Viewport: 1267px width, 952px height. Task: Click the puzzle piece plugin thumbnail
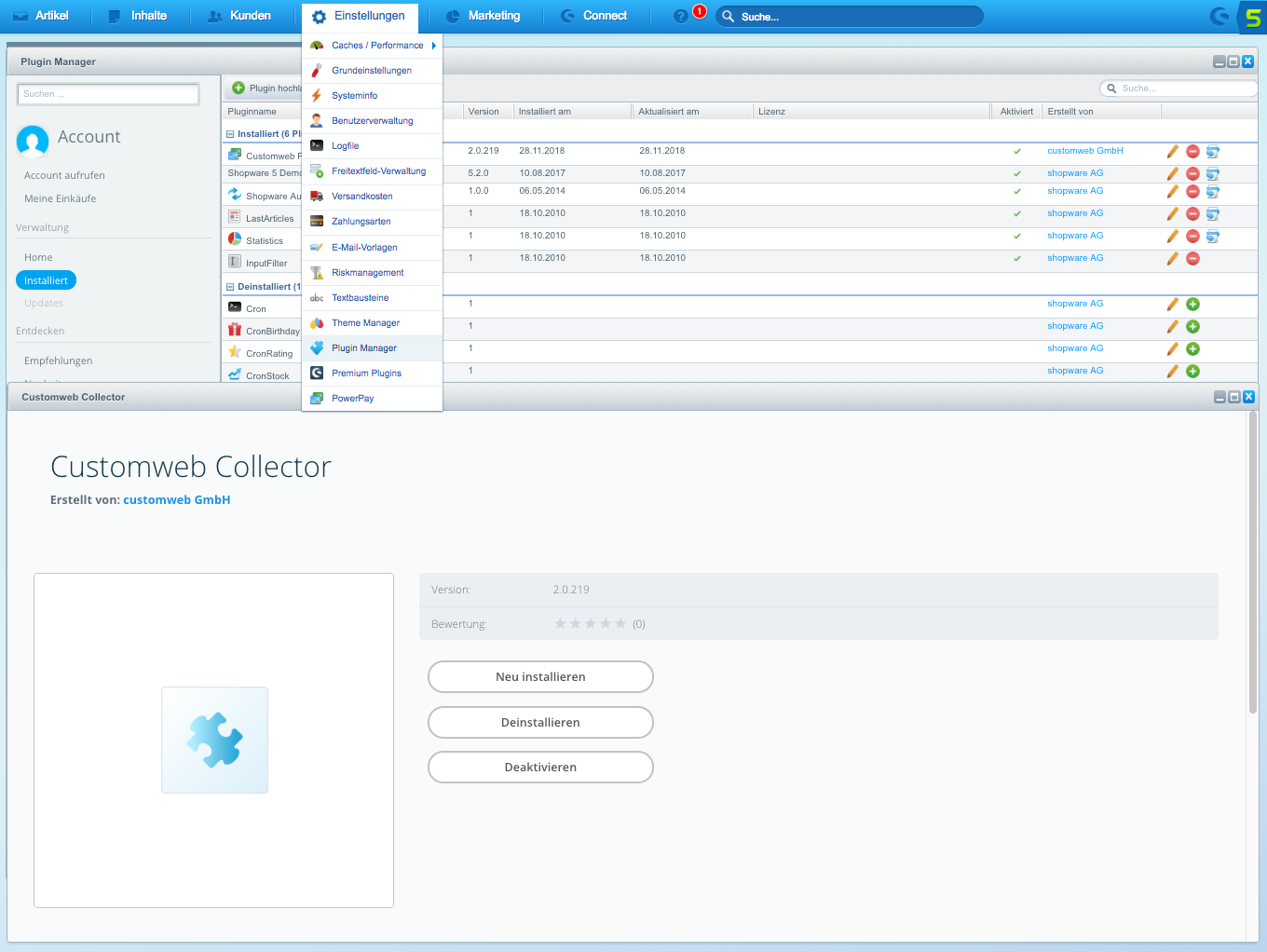[x=214, y=740]
